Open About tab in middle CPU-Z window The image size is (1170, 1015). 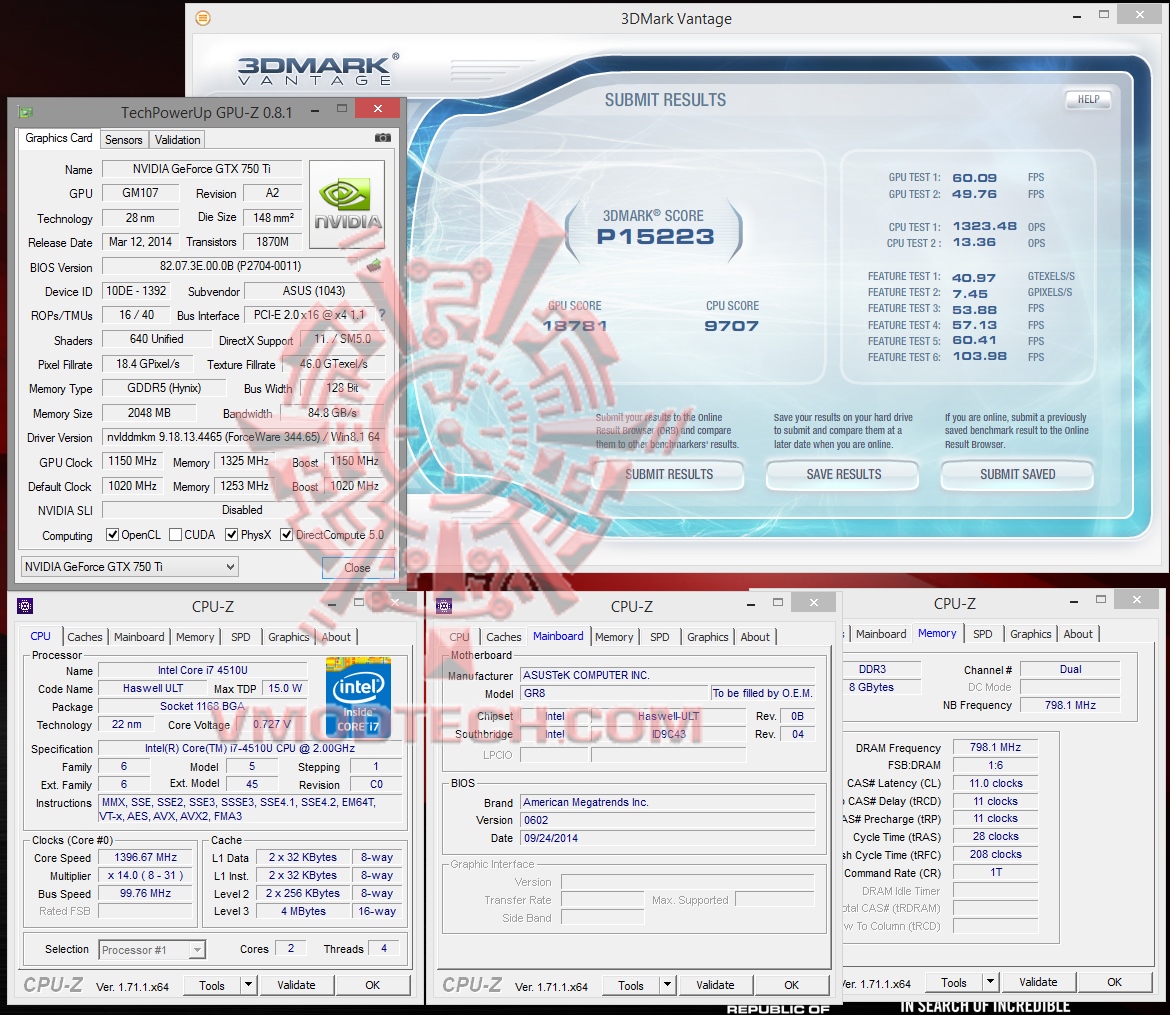754,637
